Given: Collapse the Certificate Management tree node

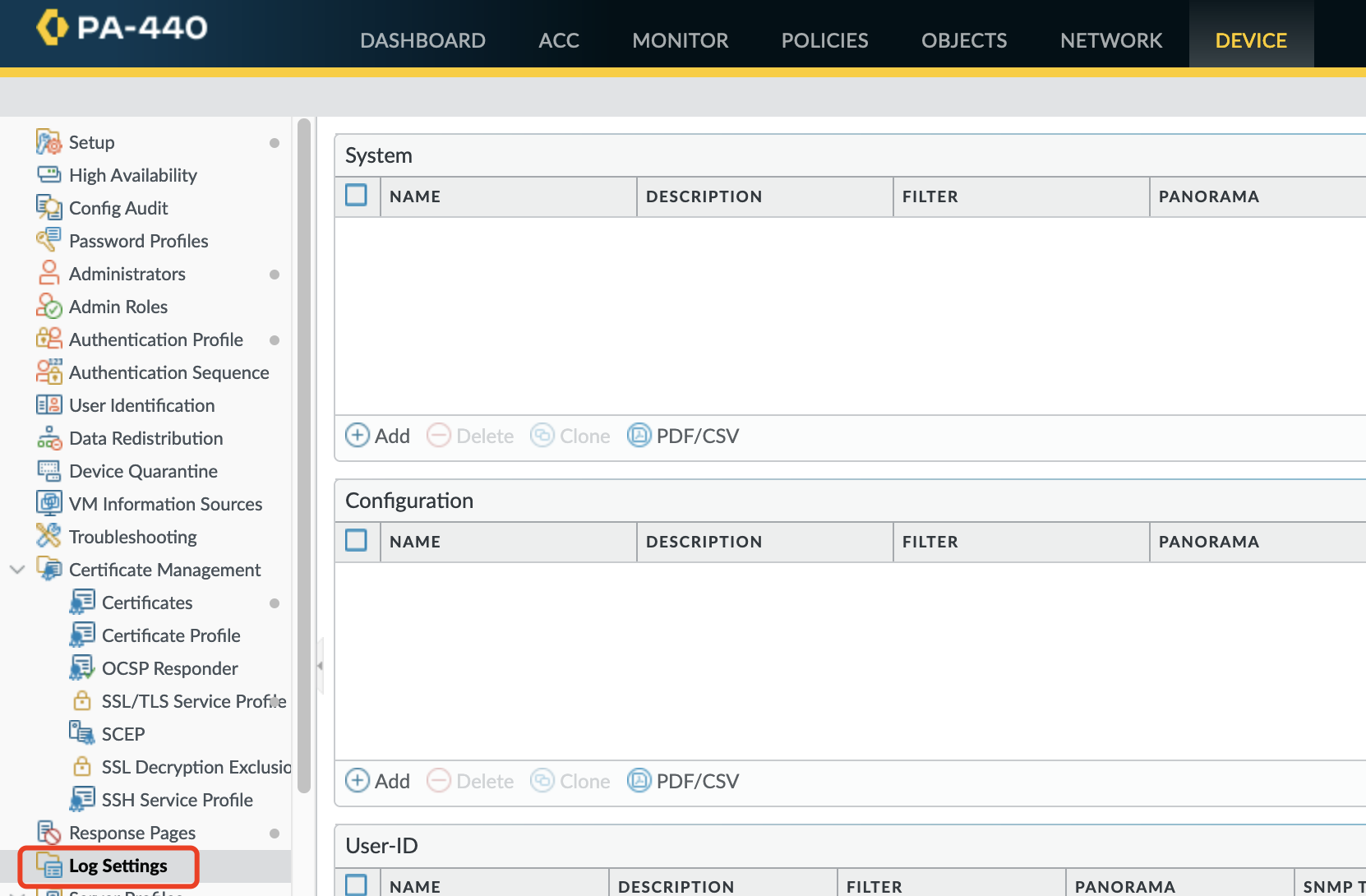Looking at the screenshot, I should tap(16, 569).
